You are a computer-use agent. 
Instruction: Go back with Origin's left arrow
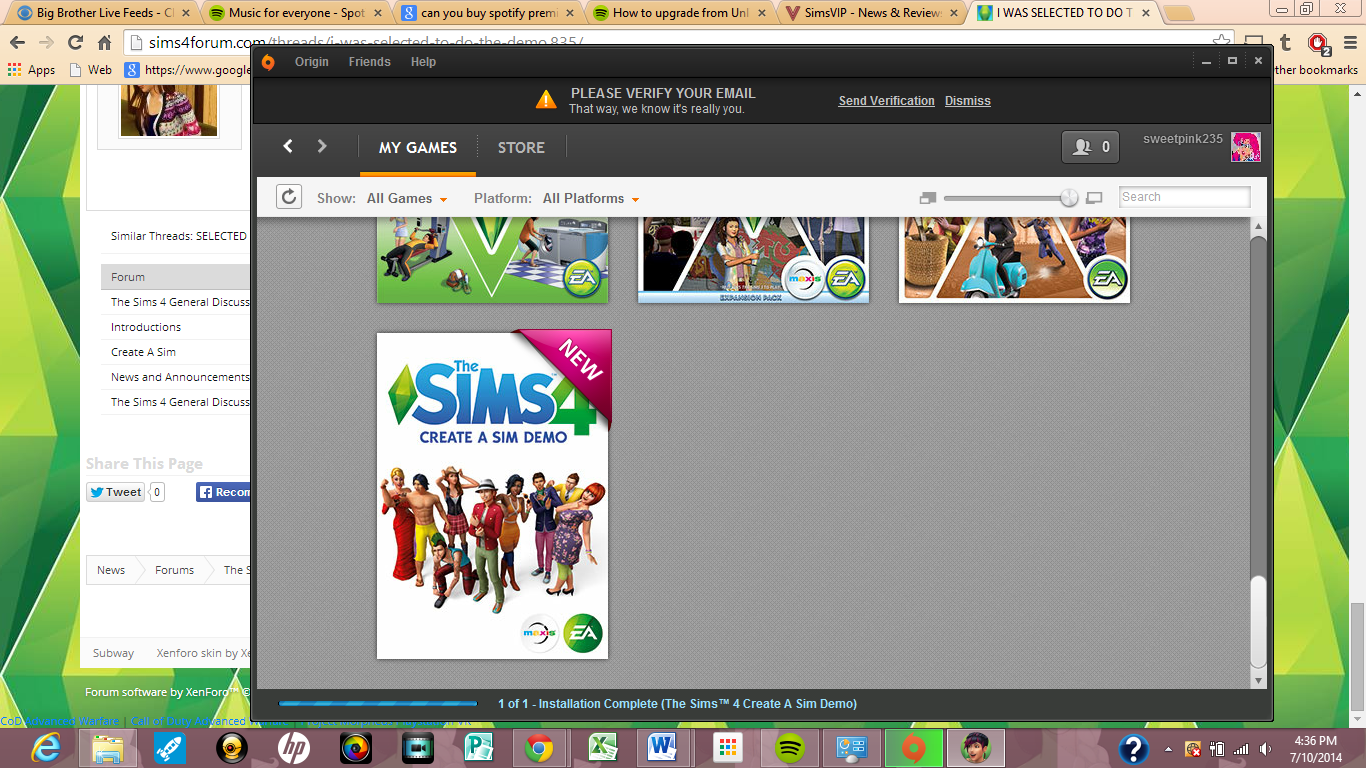tap(288, 146)
